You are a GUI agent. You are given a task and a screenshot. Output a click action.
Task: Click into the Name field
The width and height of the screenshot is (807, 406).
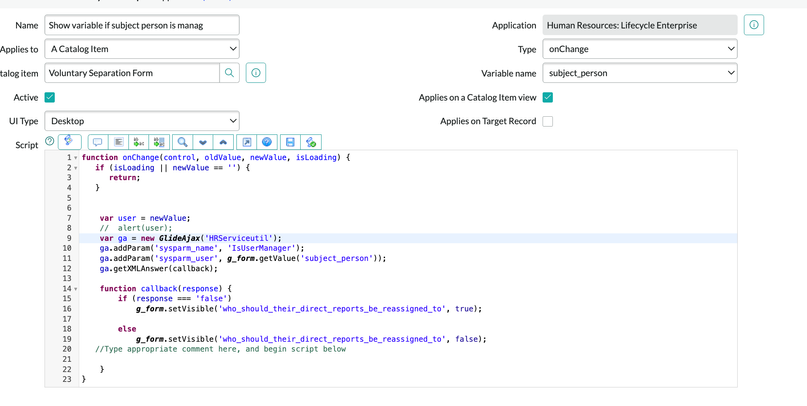pyautogui.click(x=142, y=25)
